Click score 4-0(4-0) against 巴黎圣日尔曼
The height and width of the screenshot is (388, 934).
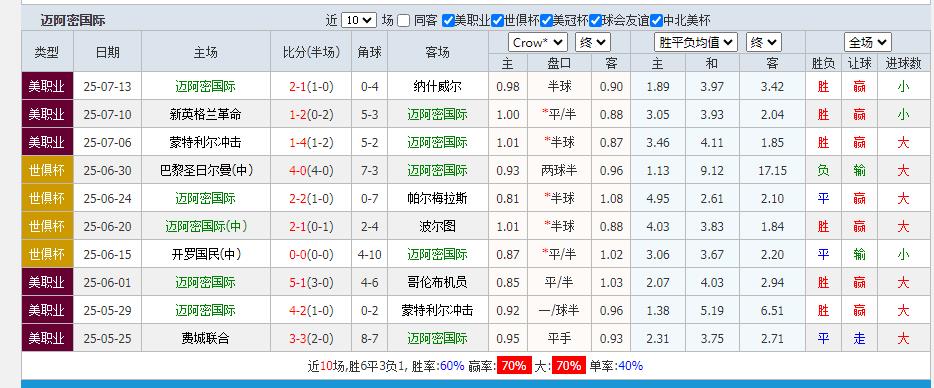coord(311,170)
